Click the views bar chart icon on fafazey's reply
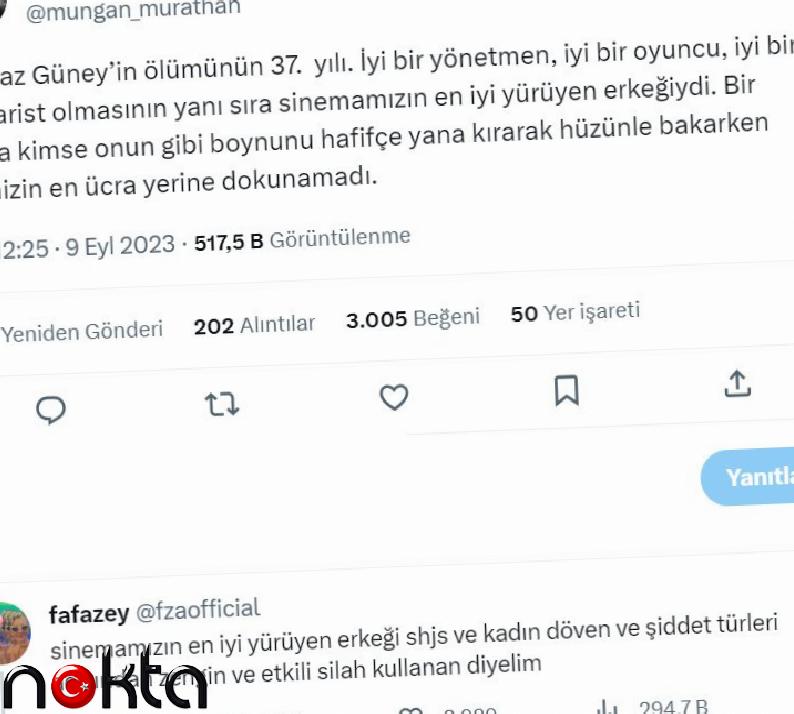 [606, 707]
